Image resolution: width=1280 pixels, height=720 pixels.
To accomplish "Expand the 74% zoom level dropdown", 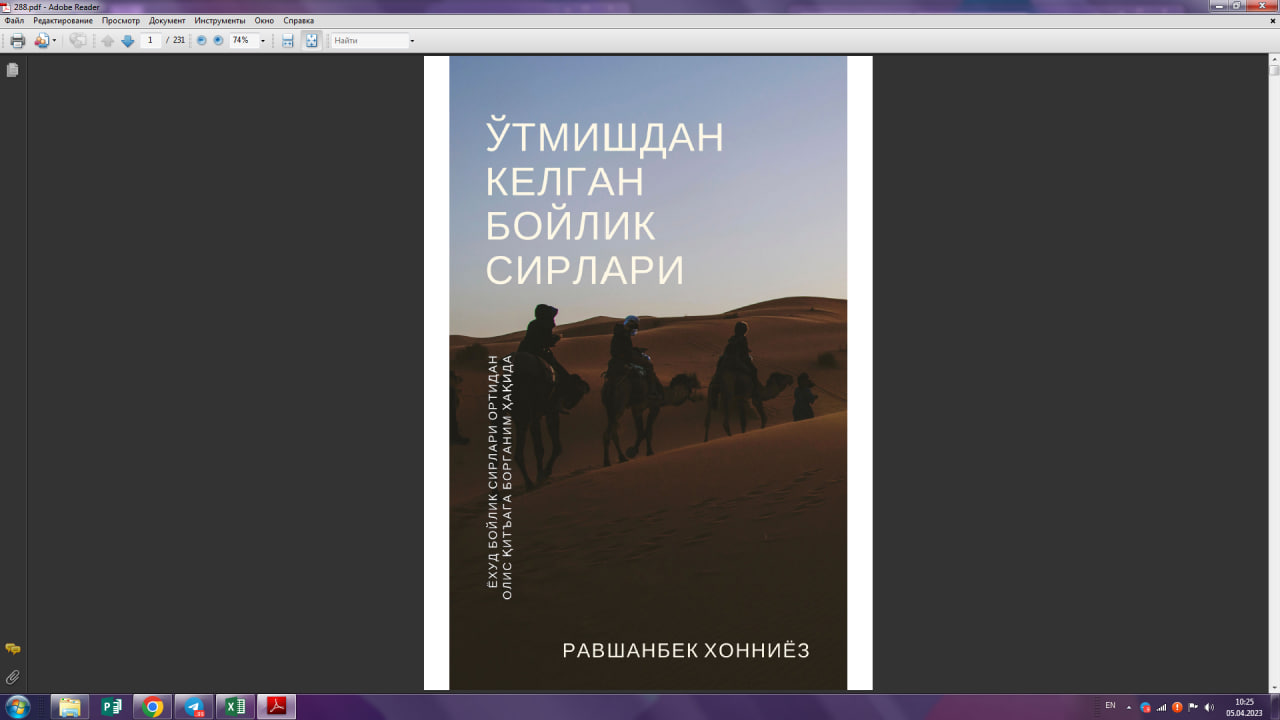I will (x=263, y=41).
